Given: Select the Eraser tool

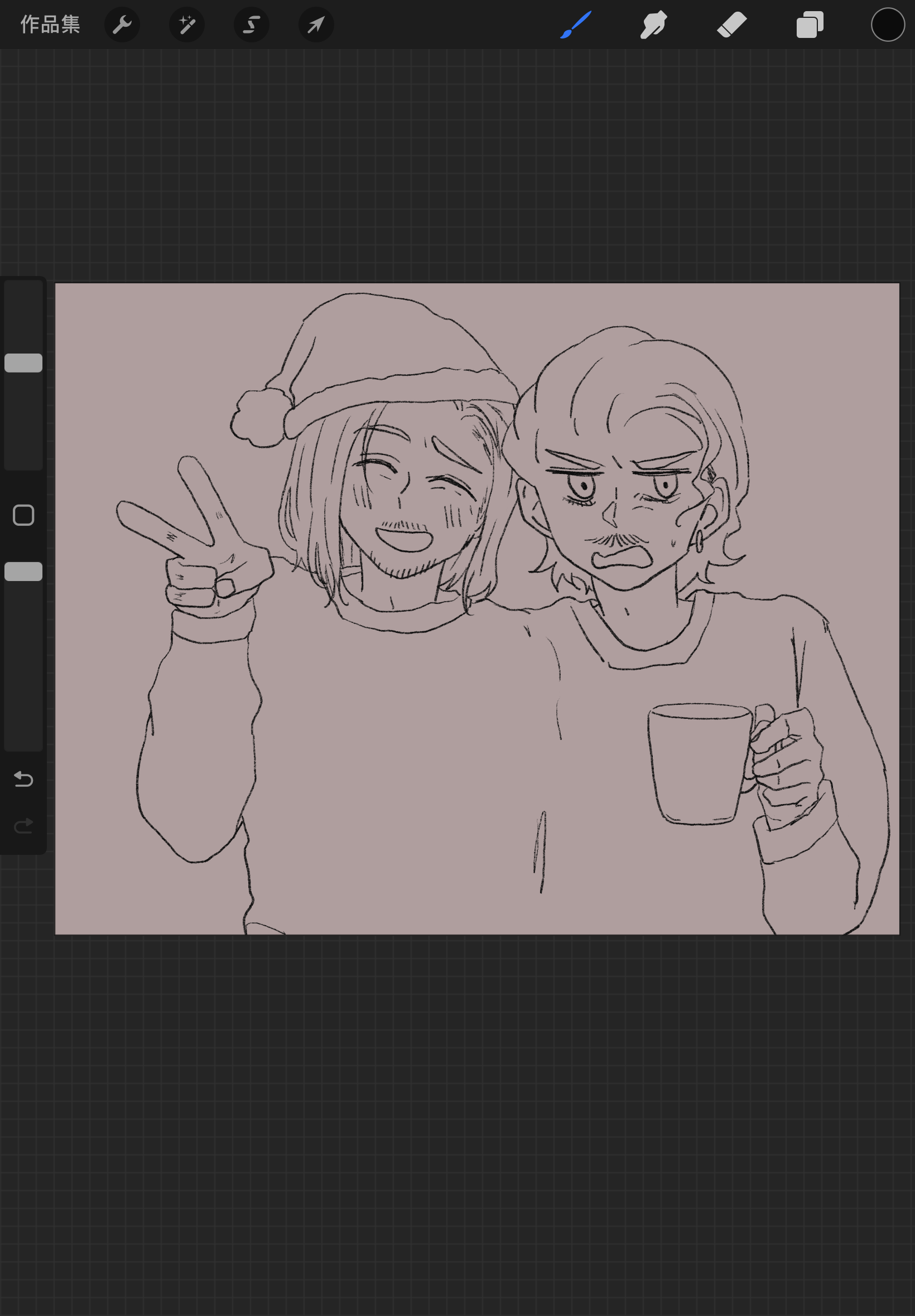Looking at the screenshot, I should [732, 25].
